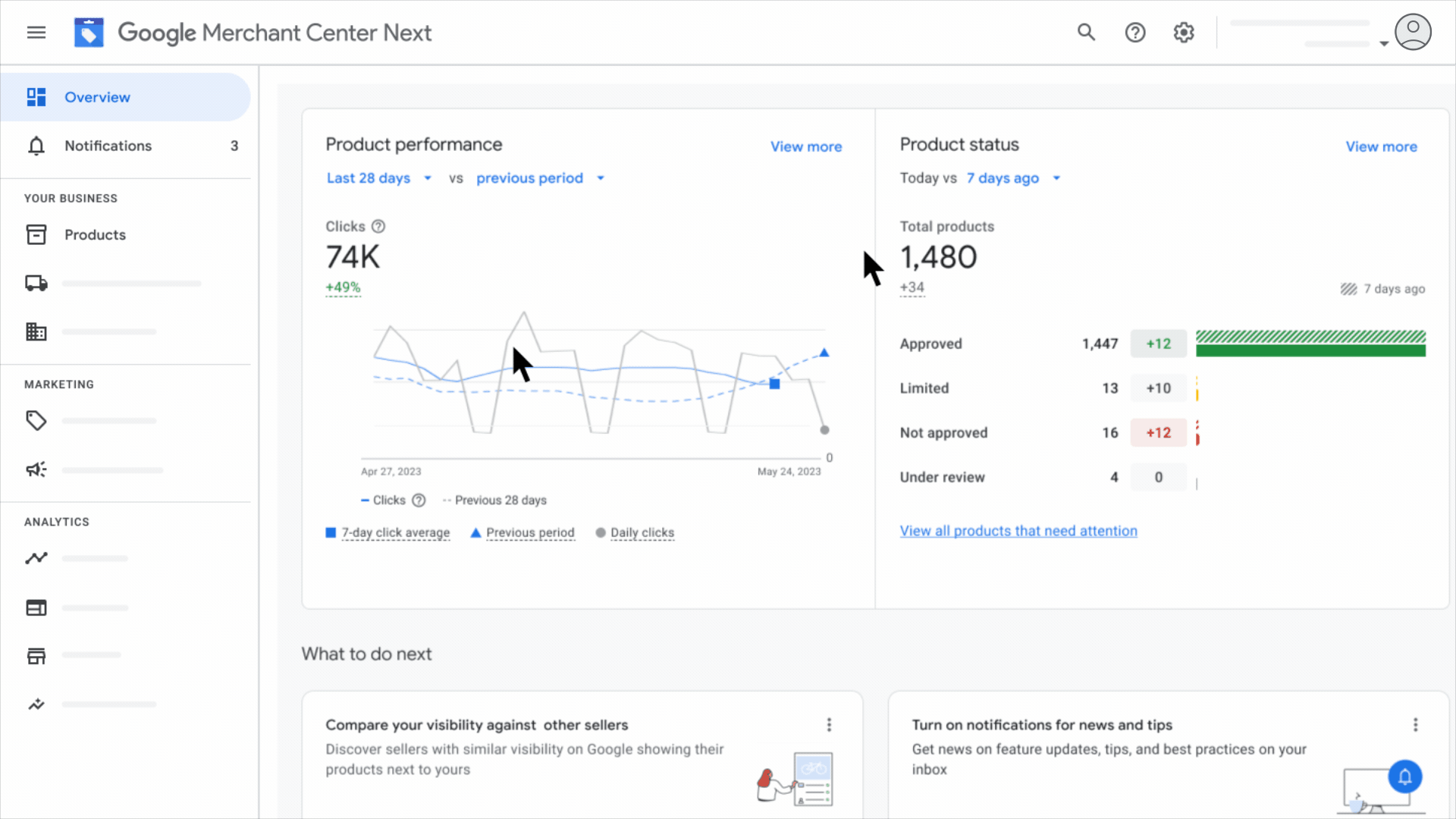Open Compare your visibility against other sellers

point(477,725)
